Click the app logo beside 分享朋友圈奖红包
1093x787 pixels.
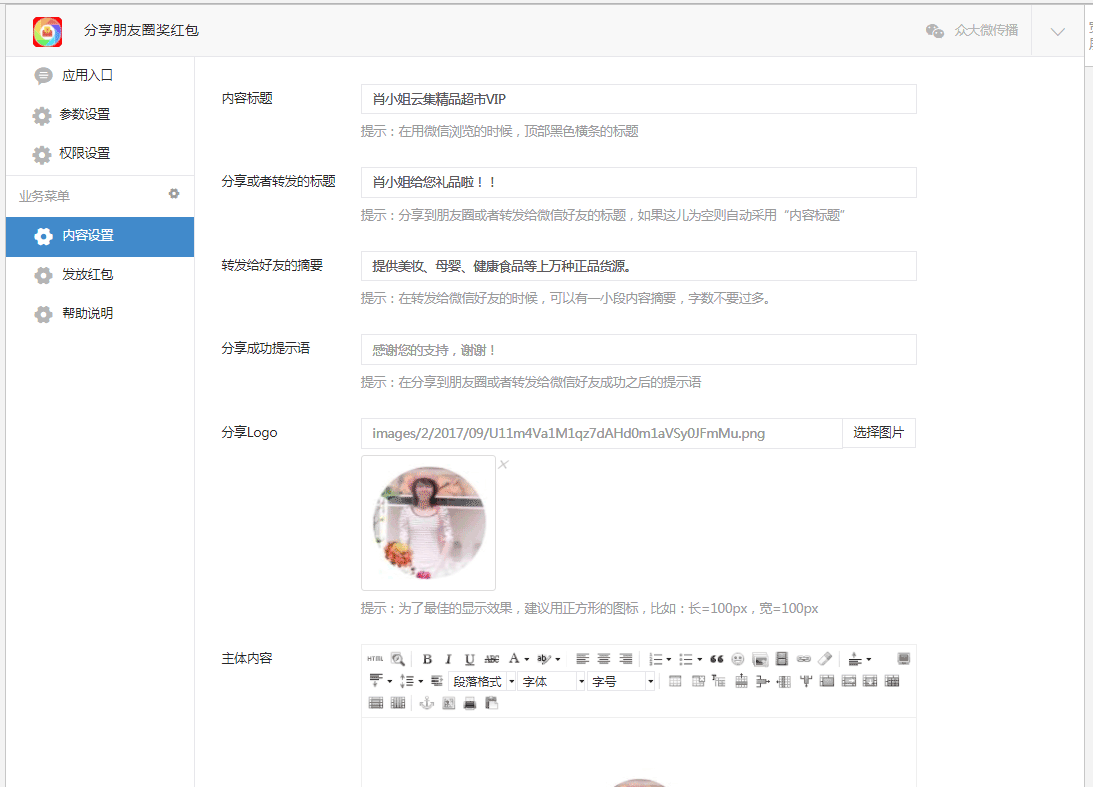coord(47,31)
